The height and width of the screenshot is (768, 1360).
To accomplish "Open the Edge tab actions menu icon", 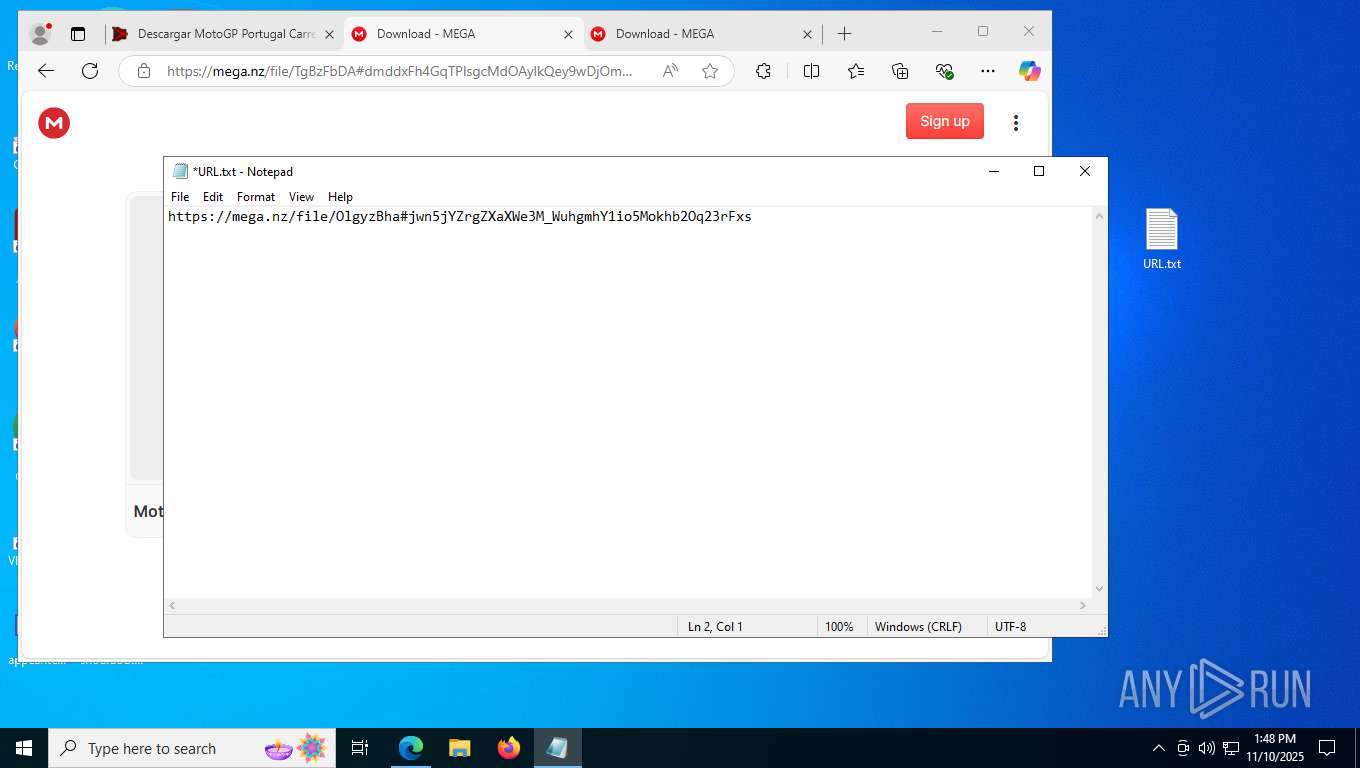I will click(78, 34).
